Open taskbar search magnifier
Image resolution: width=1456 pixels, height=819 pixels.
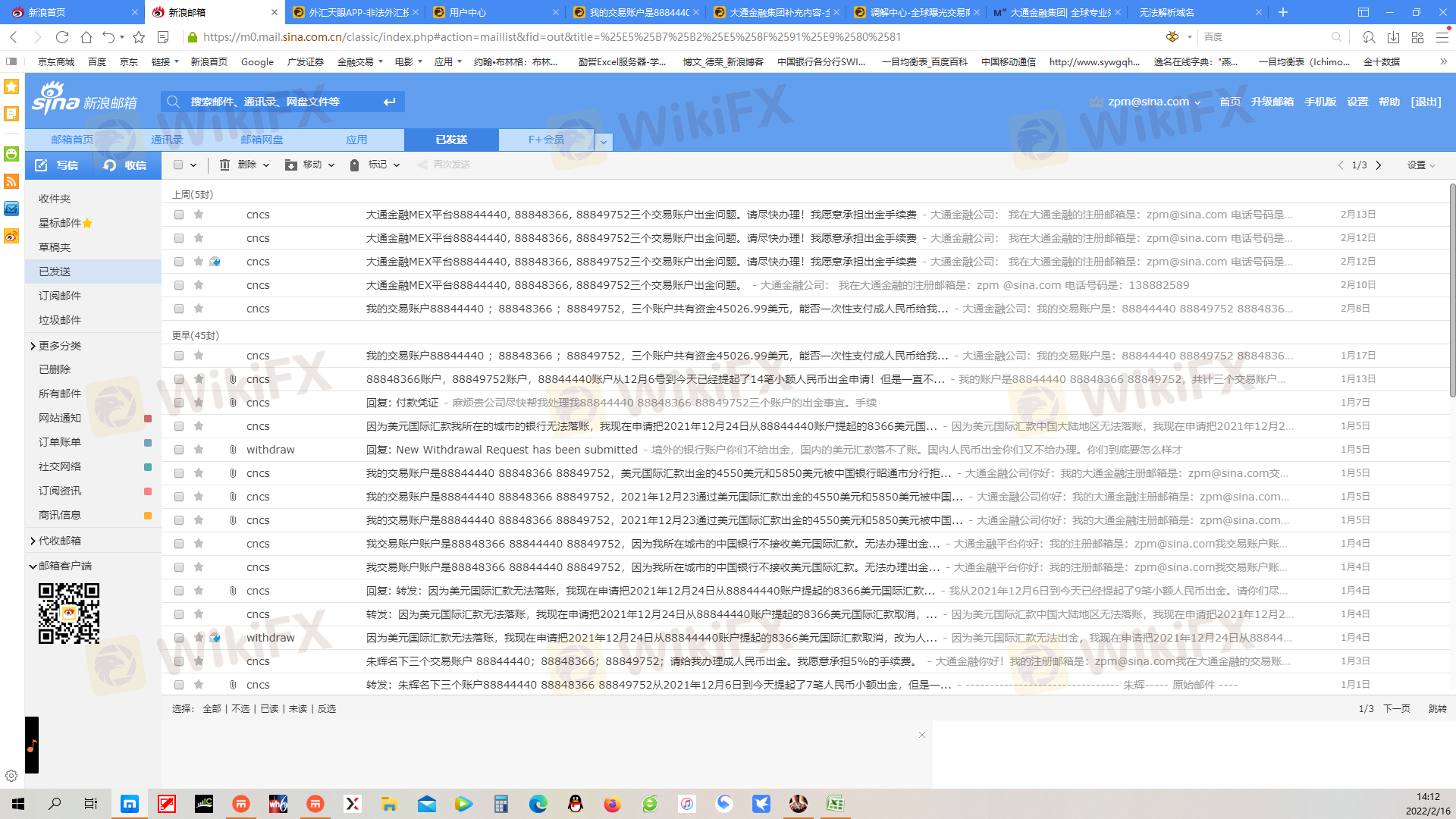[x=55, y=804]
